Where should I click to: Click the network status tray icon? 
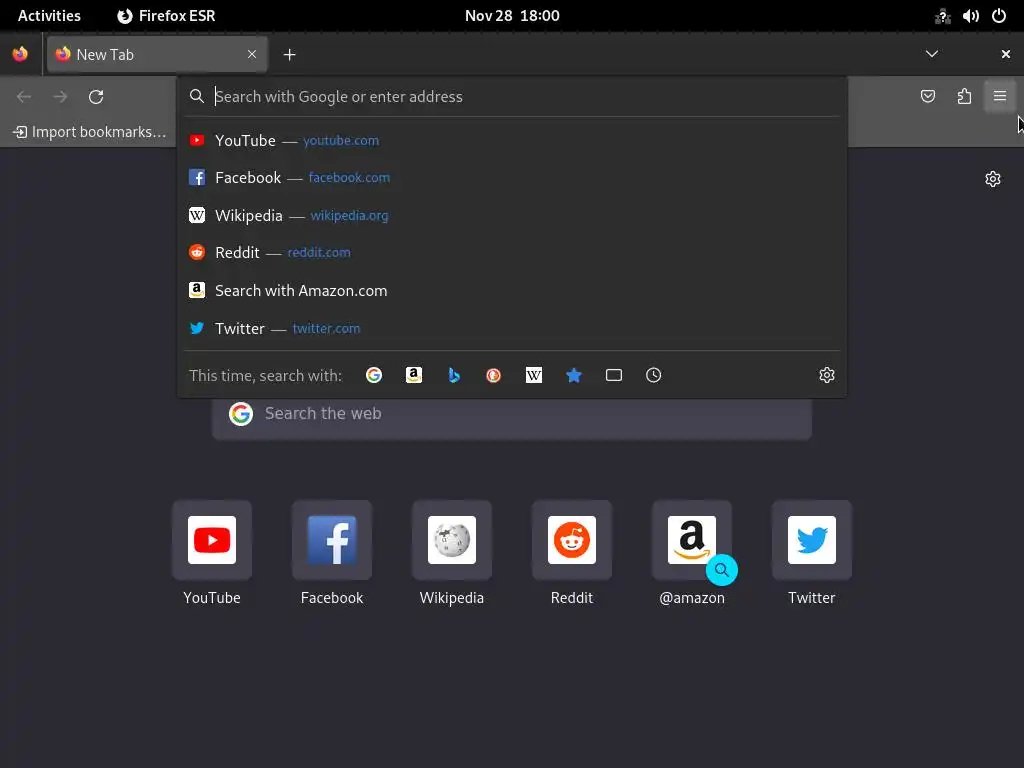point(942,16)
